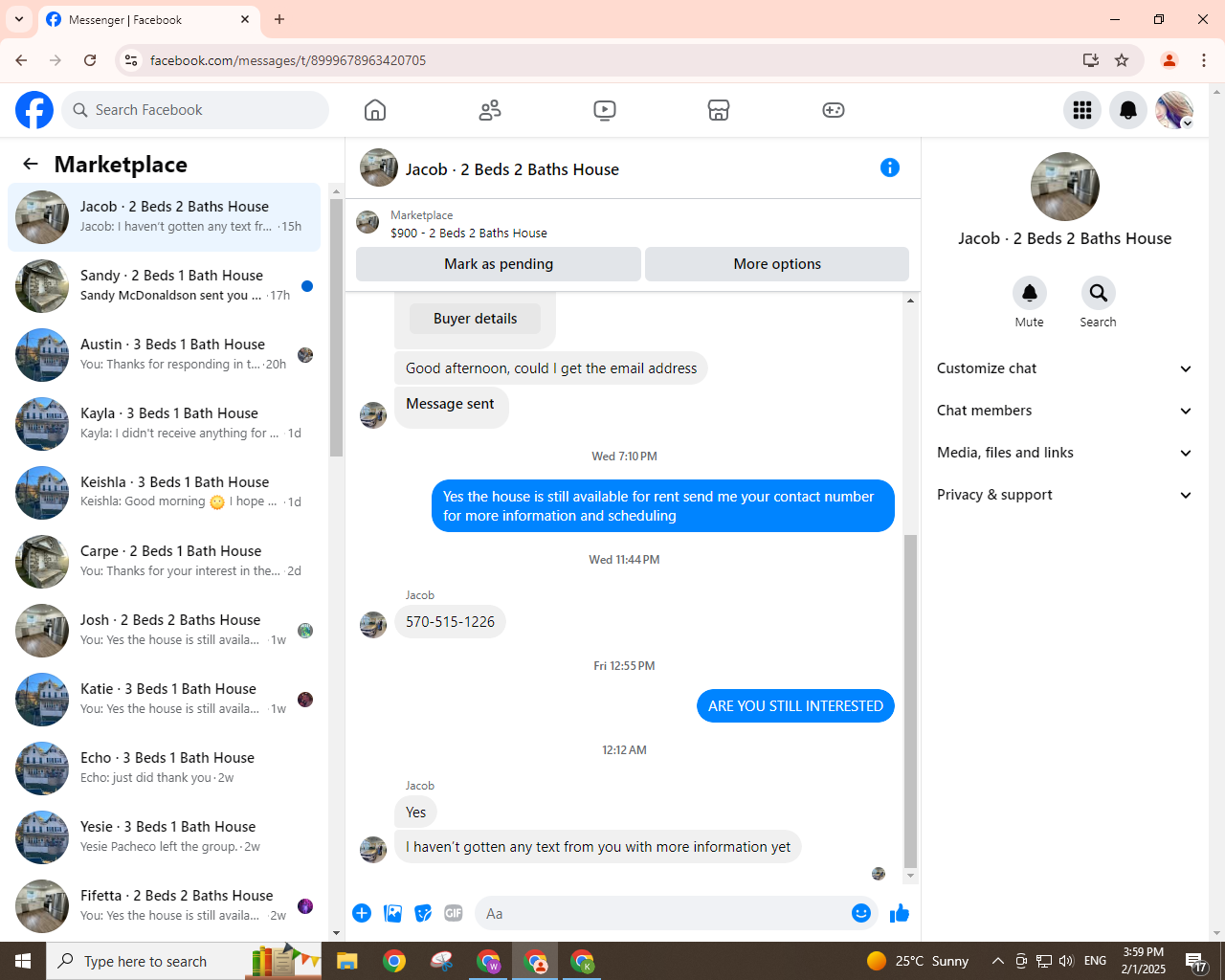Open Chrome three-dot menu
This screenshot has width=1225, height=980.
coord(1204,60)
